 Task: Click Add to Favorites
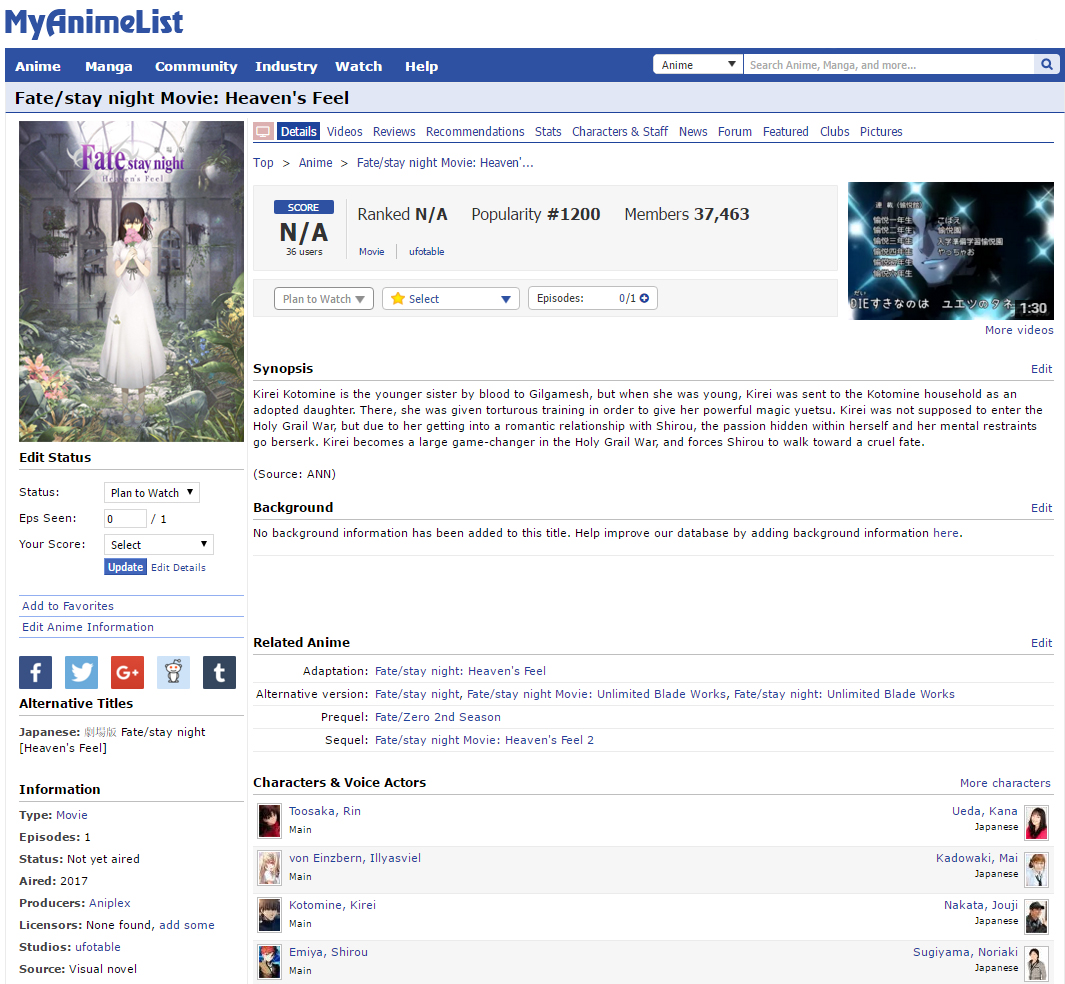68,606
